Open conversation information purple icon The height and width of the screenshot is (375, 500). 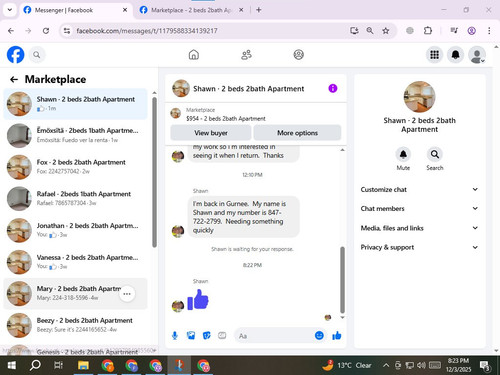coord(333,88)
